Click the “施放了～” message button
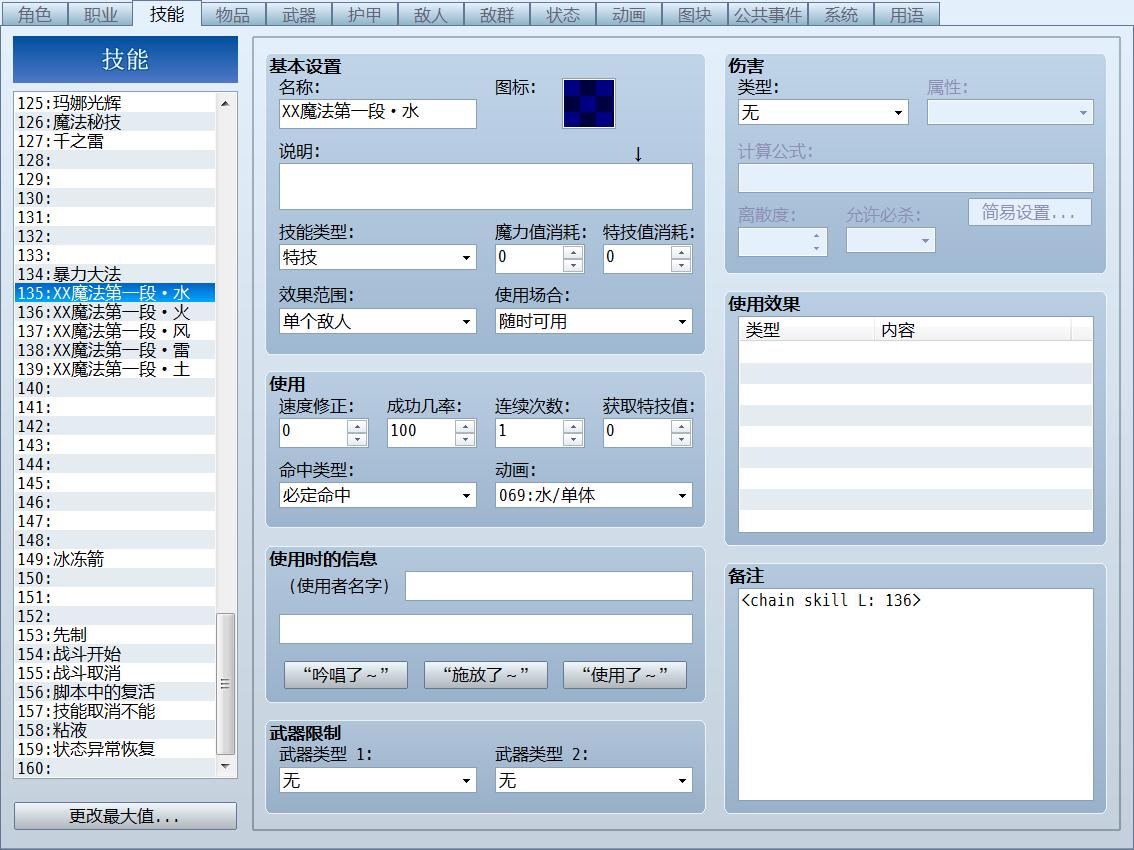Viewport: 1134px width, 850px height. tap(485, 675)
